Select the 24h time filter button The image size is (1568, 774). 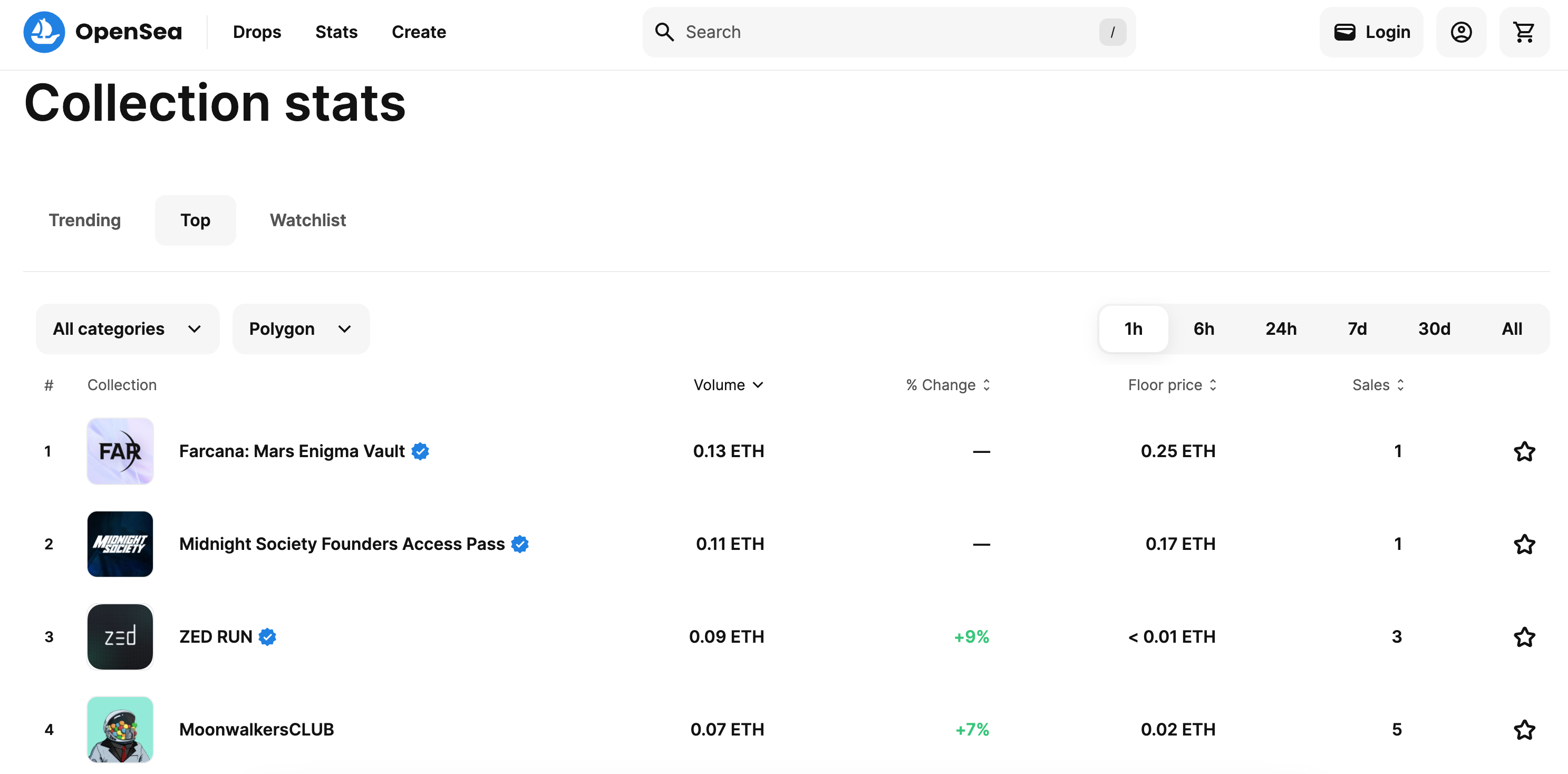[x=1281, y=328]
